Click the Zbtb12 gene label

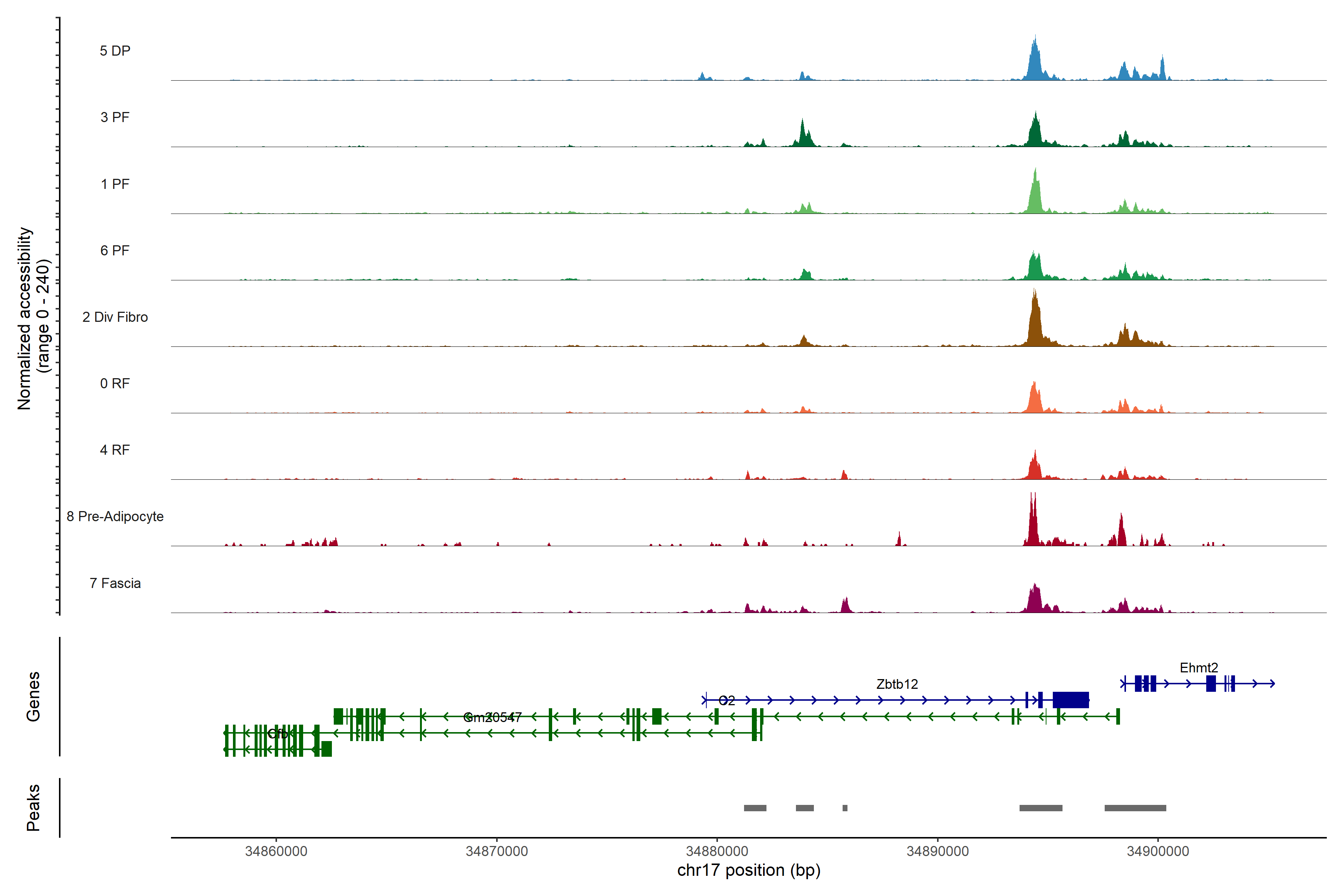pyautogui.click(x=897, y=684)
